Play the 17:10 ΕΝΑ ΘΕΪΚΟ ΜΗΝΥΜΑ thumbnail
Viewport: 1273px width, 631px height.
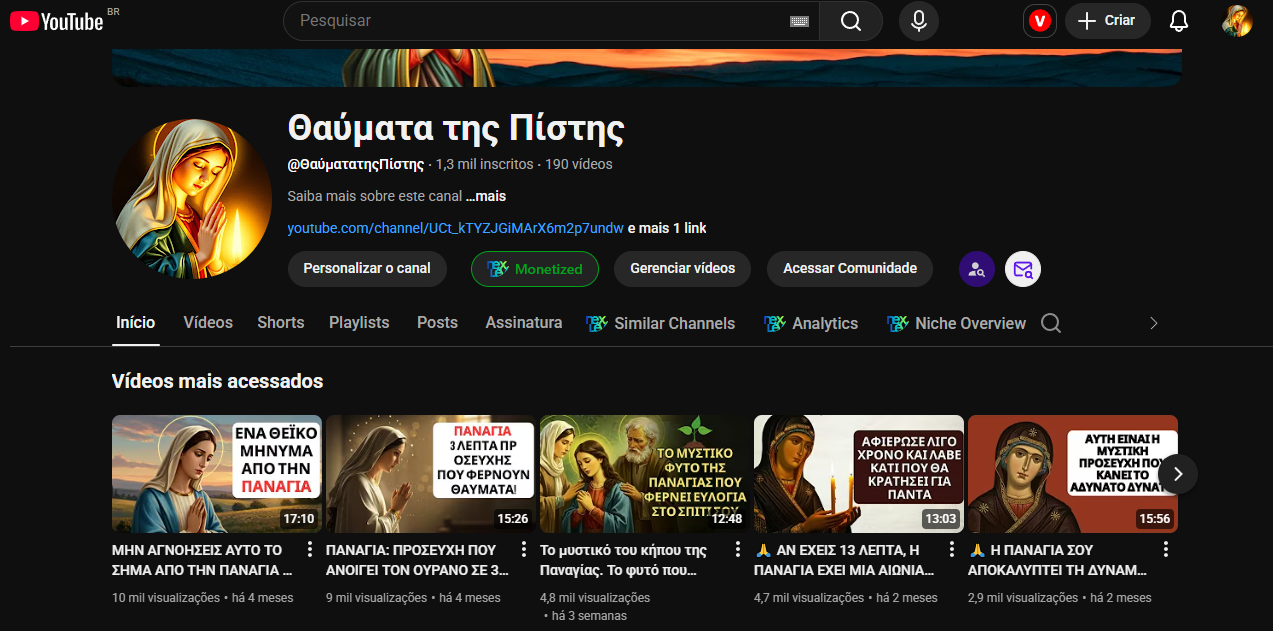pos(217,474)
